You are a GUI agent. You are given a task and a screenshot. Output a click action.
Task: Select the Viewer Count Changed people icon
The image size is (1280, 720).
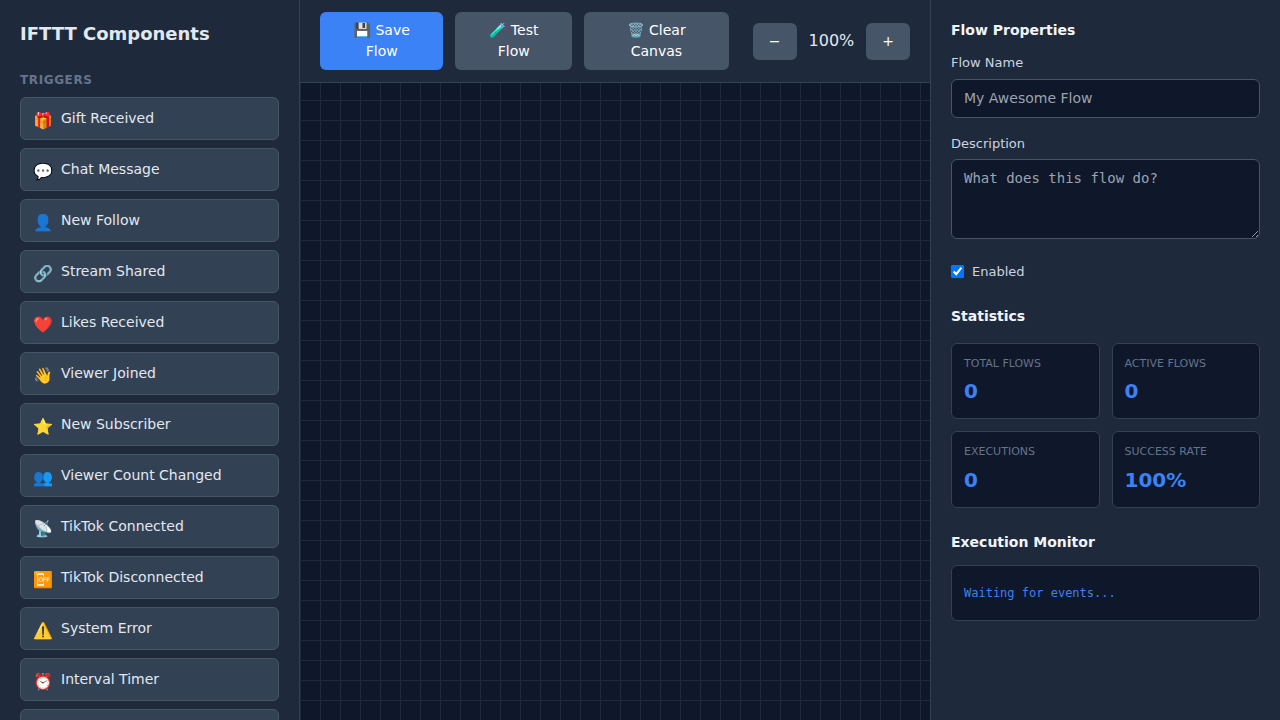[x=42, y=477]
